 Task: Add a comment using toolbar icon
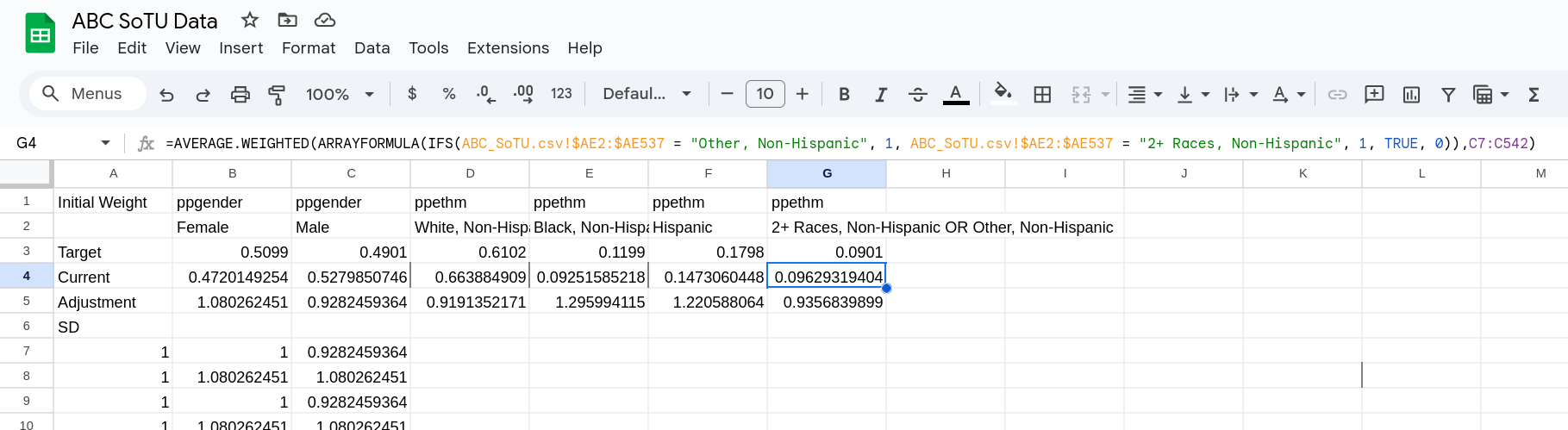(x=1374, y=94)
